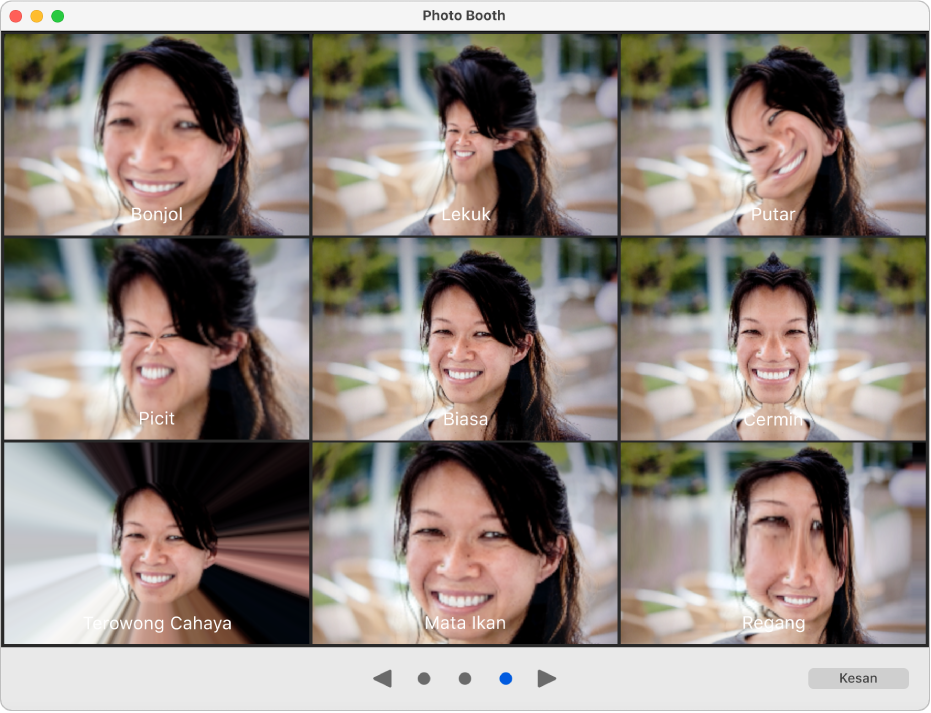Select the Biasa normal effect
Screen dimensions: 931x713
pos(465,339)
